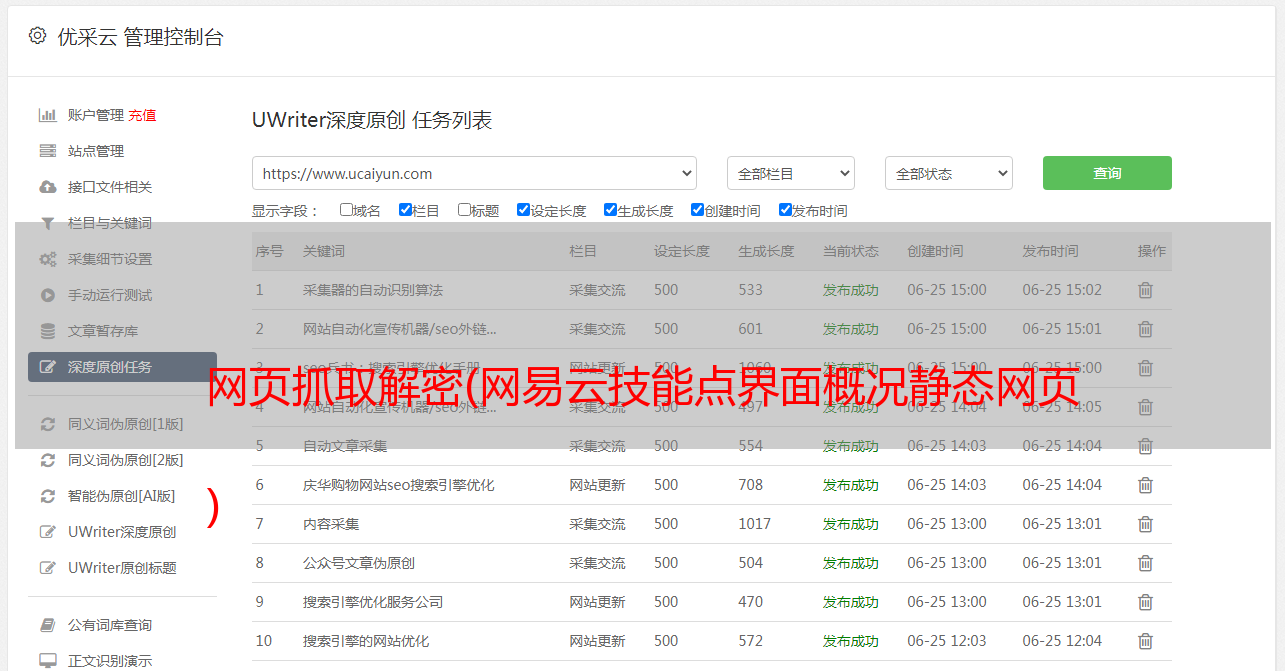Open the site URL dropdown

[474, 173]
